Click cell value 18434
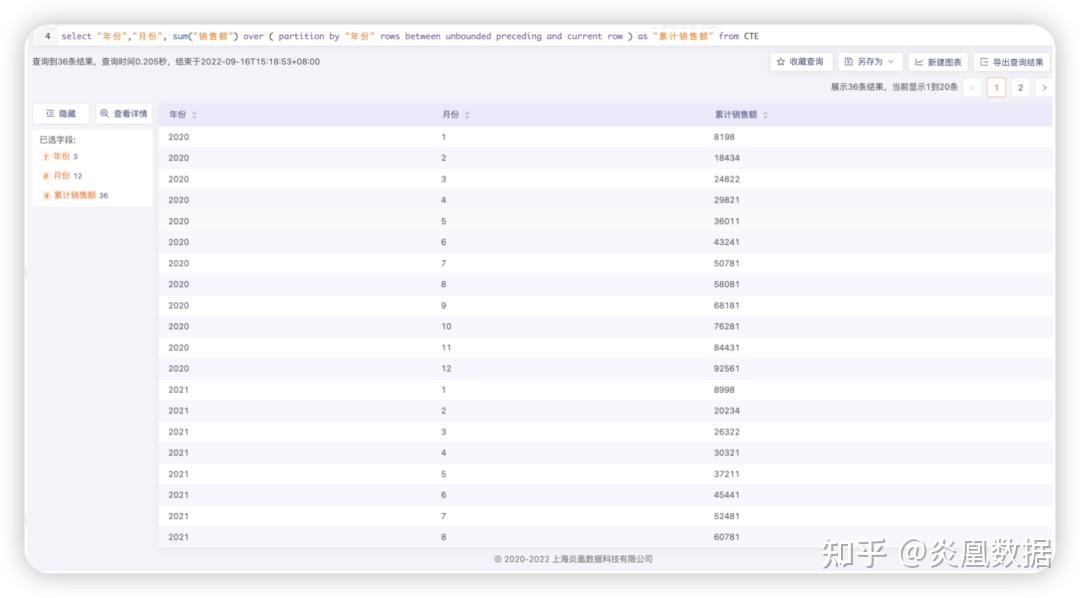The height and width of the screenshot is (598, 1080). [727, 158]
